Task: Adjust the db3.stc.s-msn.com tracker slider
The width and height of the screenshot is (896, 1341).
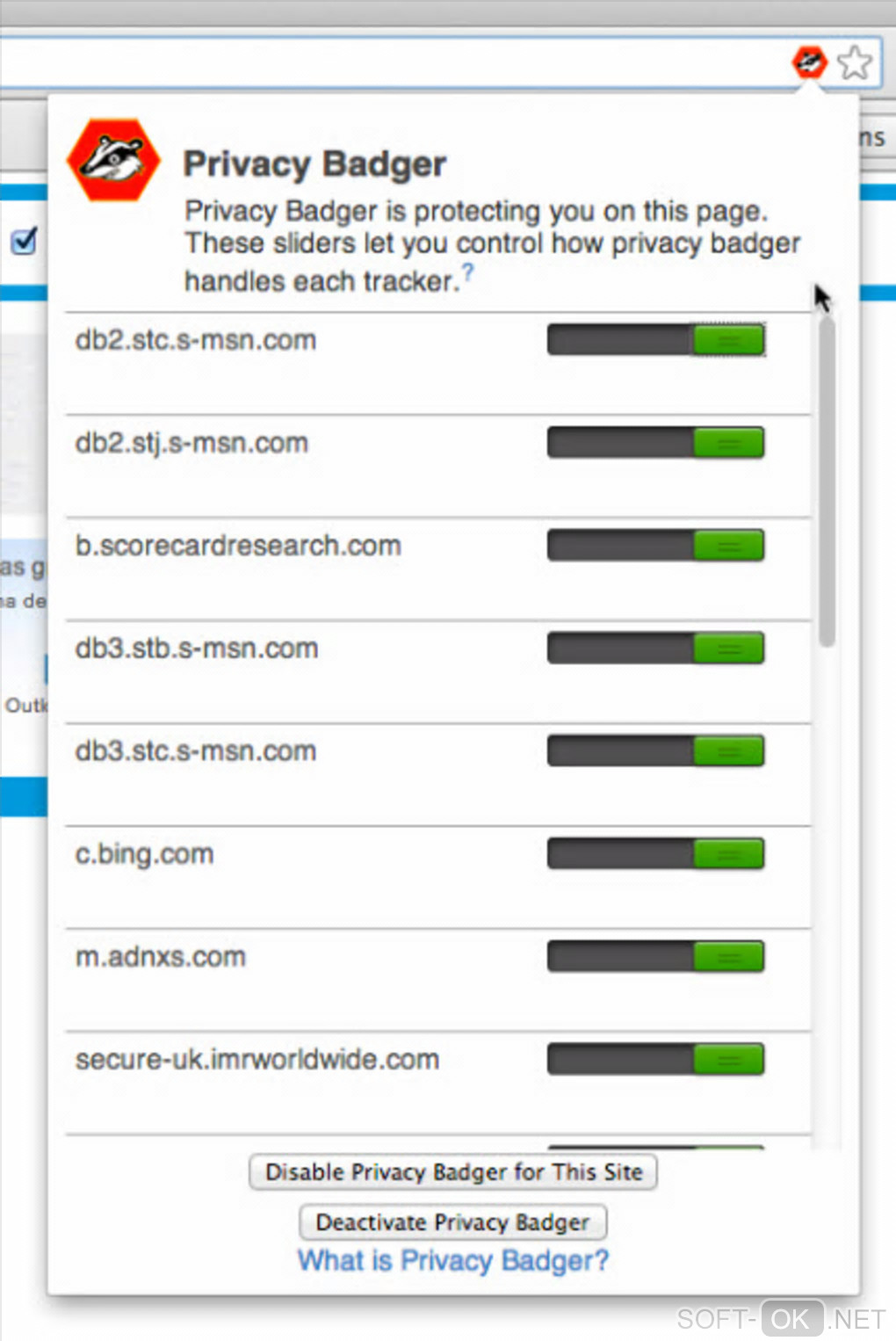Action: [728, 751]
